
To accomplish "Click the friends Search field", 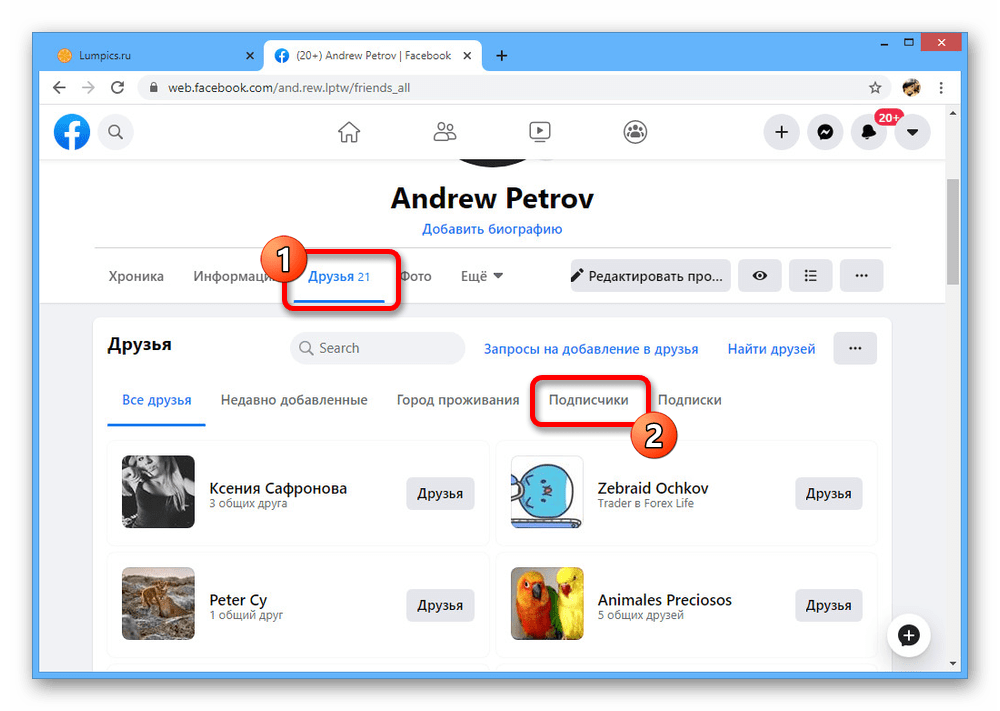I will [x=378, y=348].
